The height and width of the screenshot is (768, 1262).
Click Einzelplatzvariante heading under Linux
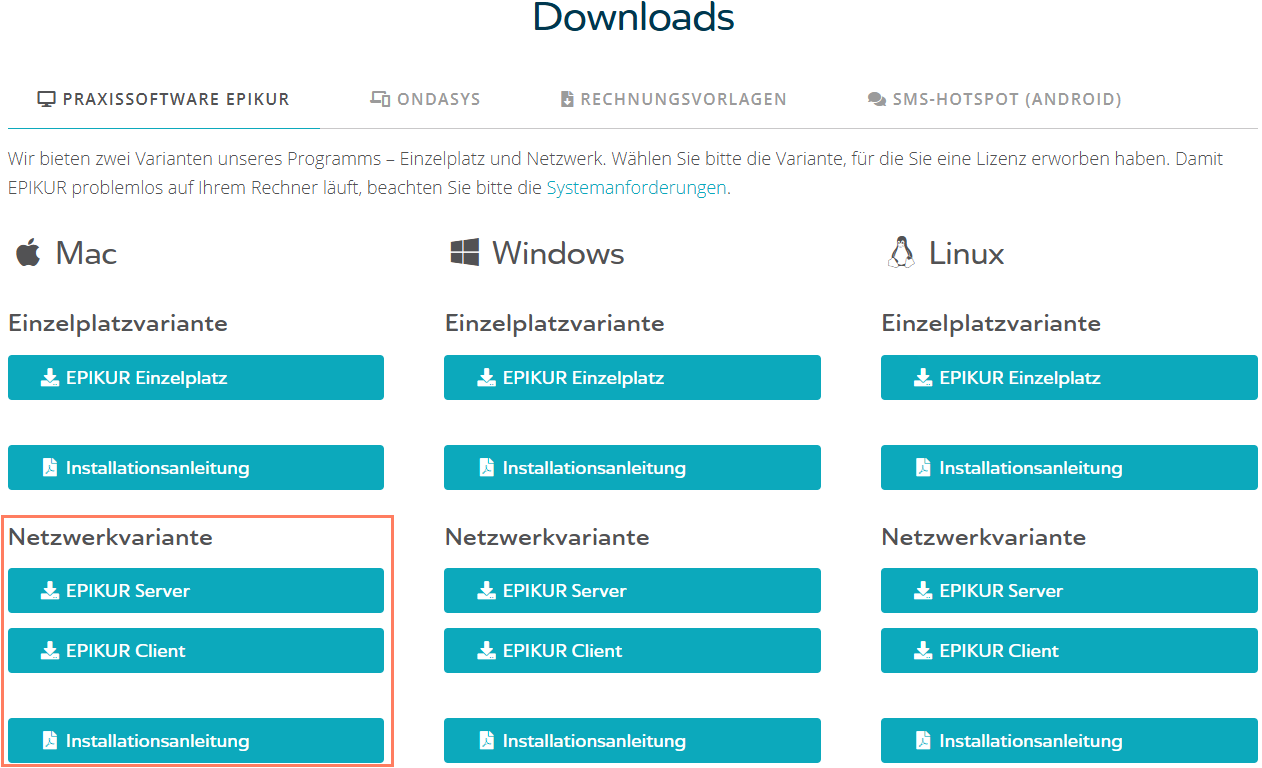point(991,323)
